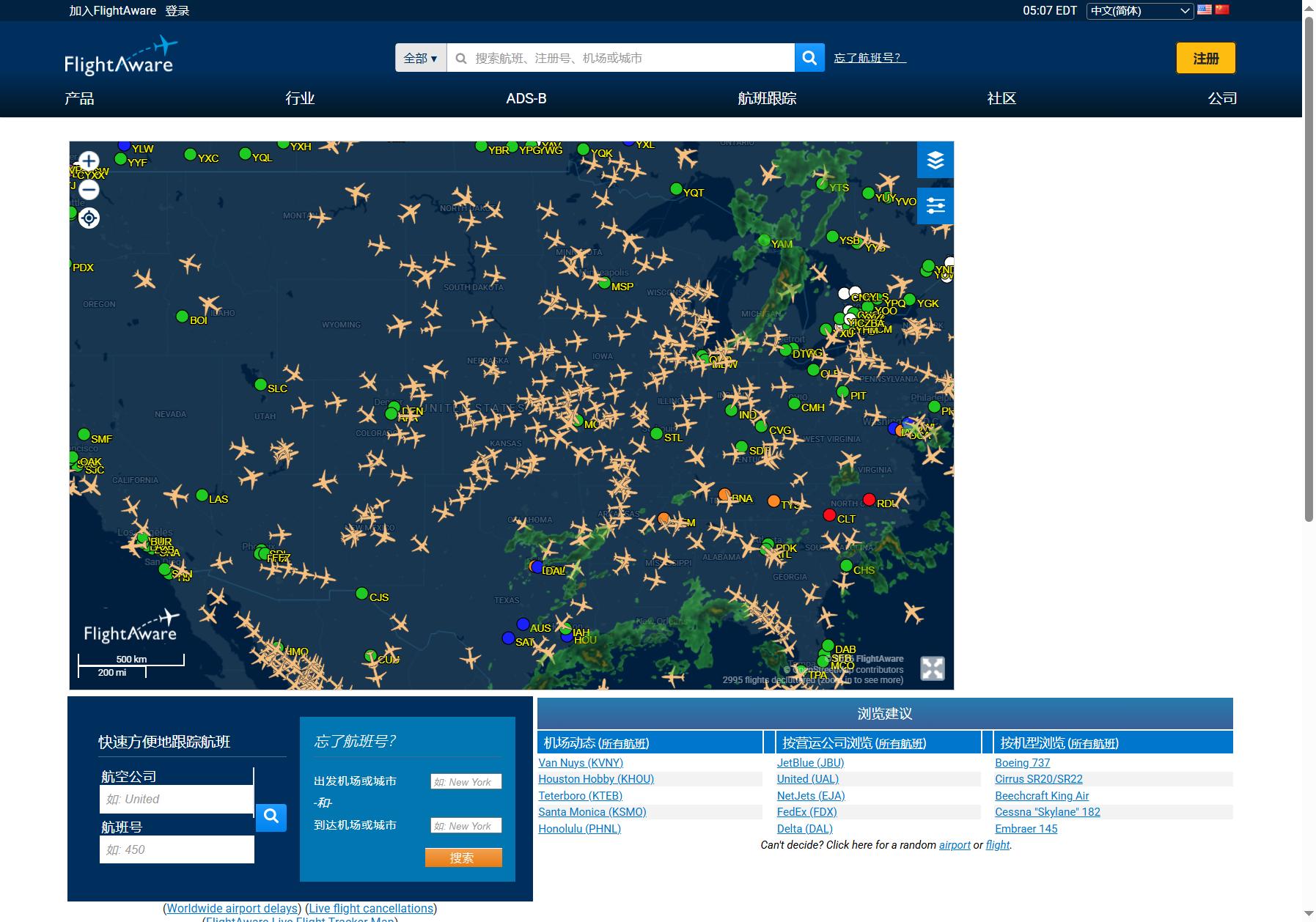This screenshot has height=922, width=1316.
Task: Click the yellow 注册 button
Action: pyautogui.click(x=1206, y=58)
